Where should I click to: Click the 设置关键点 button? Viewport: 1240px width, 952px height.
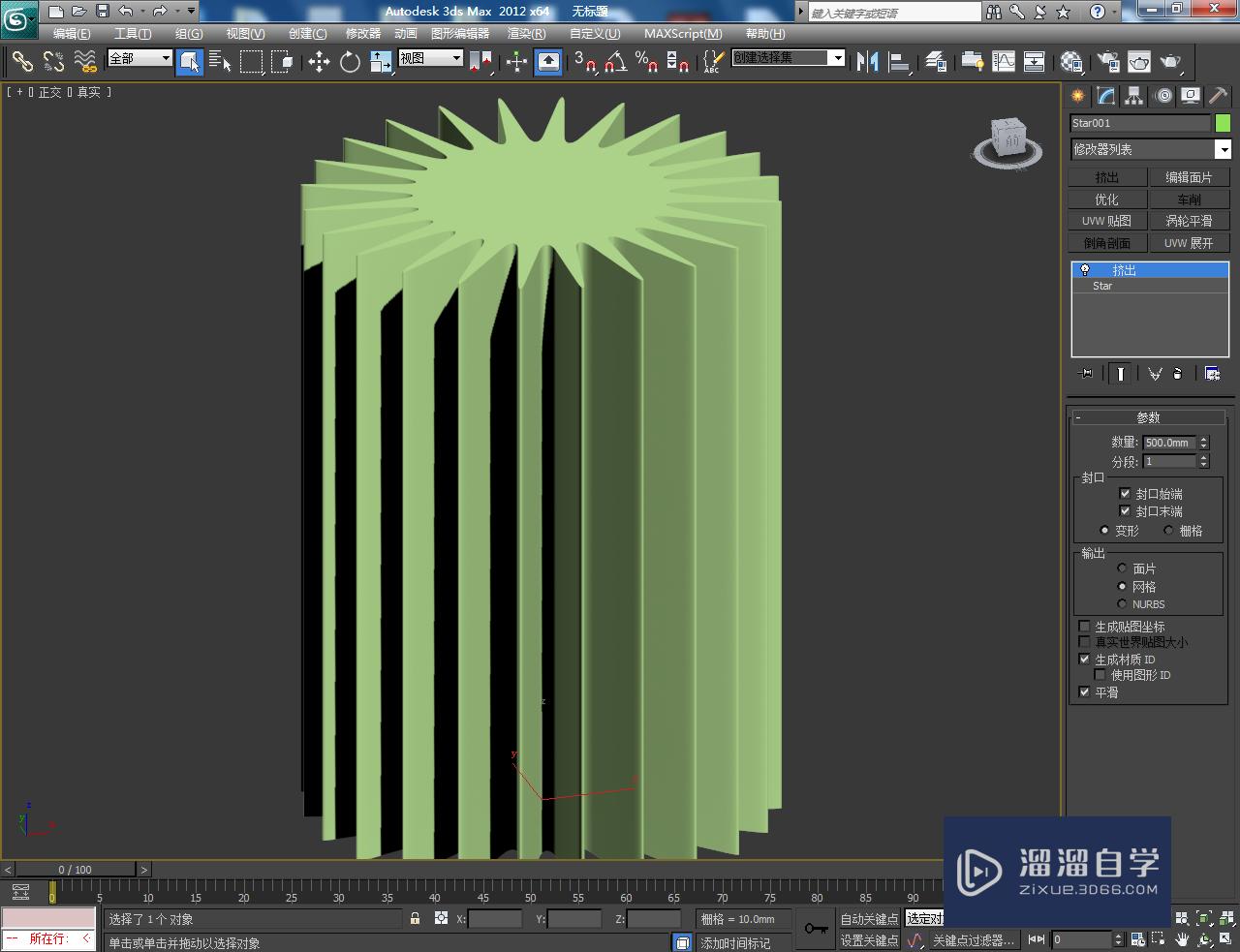coord(869,940)
